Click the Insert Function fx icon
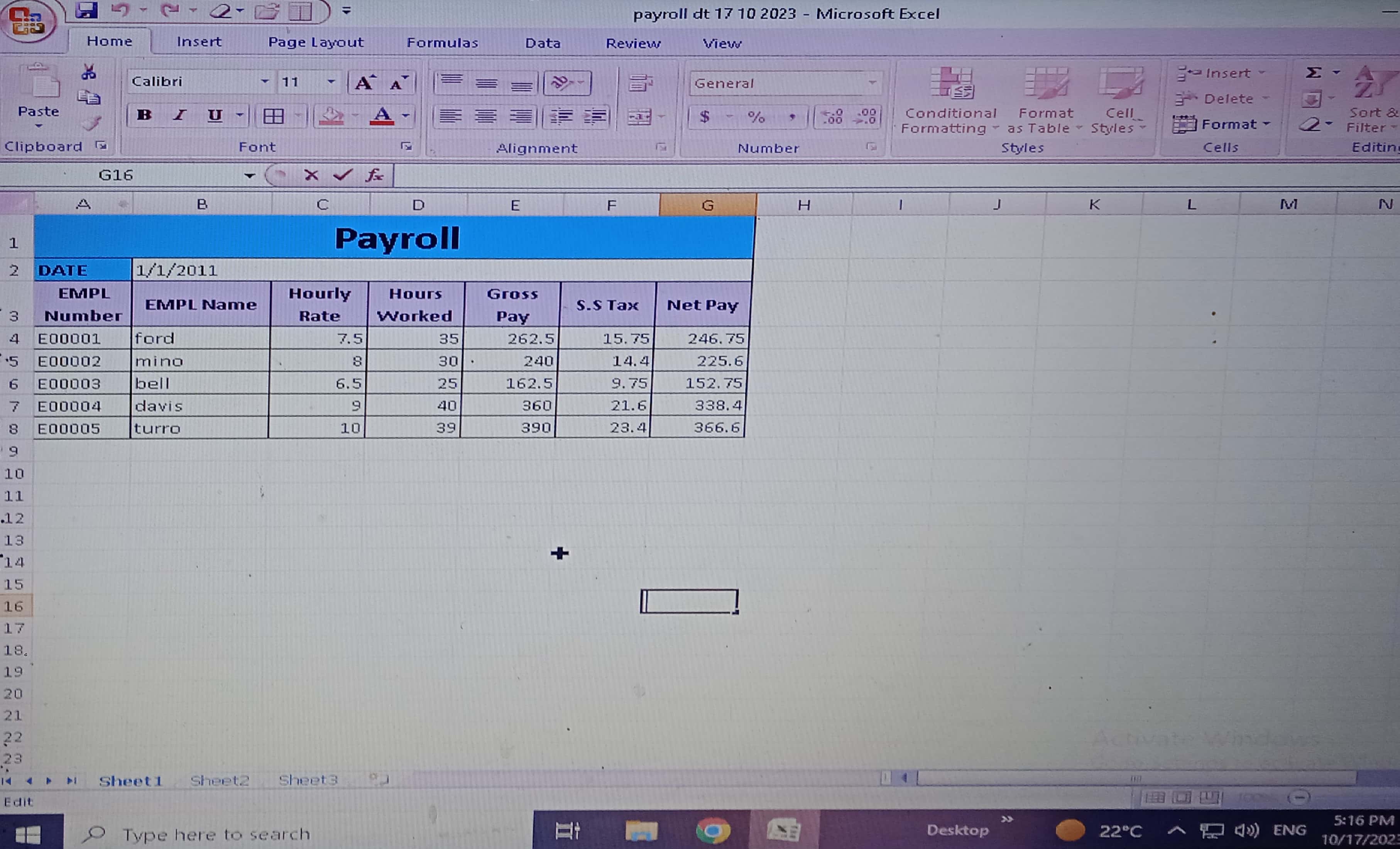The height and width of the screenshot is (849, 1400). tap(374, 175)
